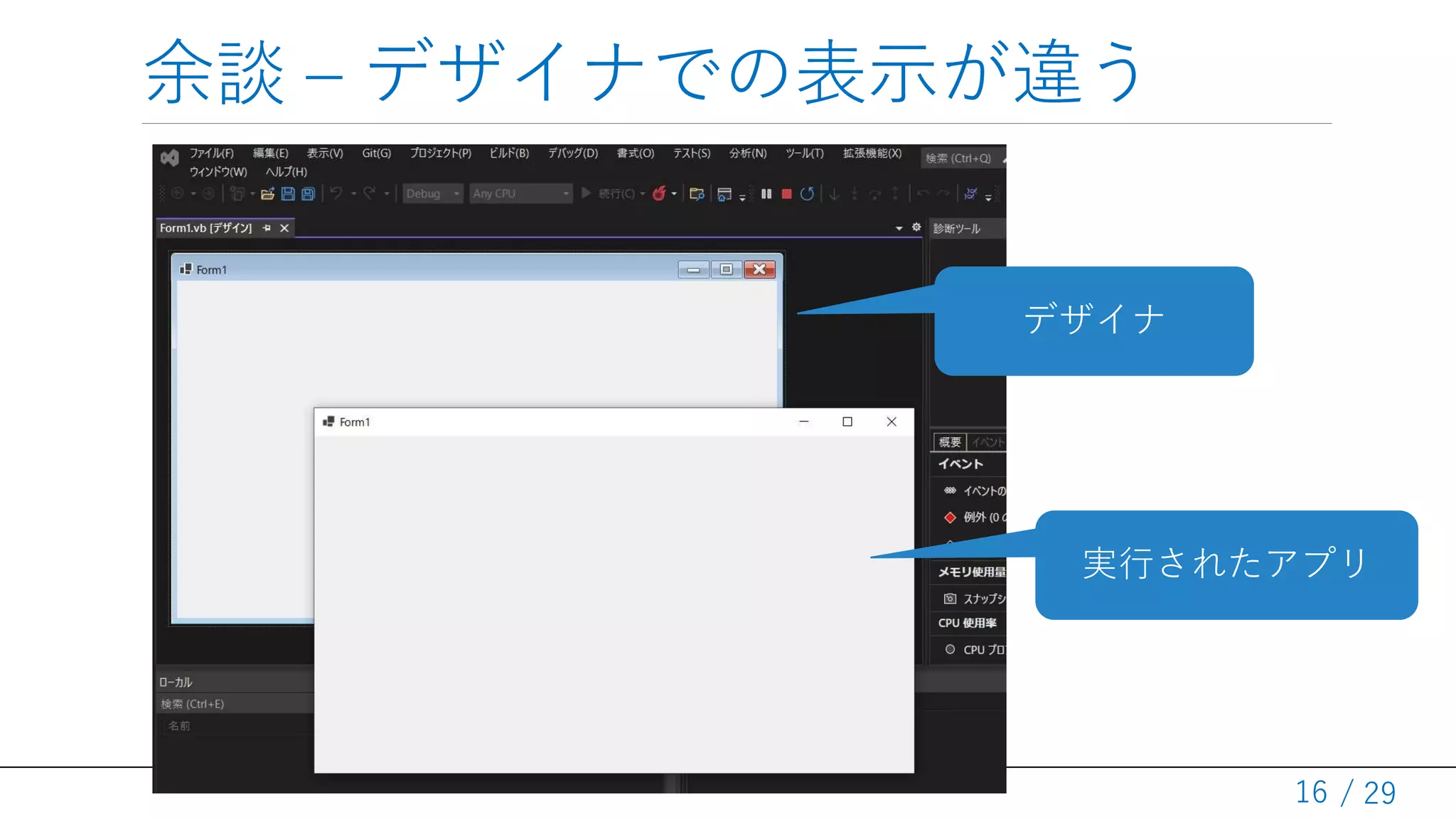Screen dimensions: 1456x819
Task: Switch to the 概要 tab in diagnostics
Action: (x=949, y=442)
